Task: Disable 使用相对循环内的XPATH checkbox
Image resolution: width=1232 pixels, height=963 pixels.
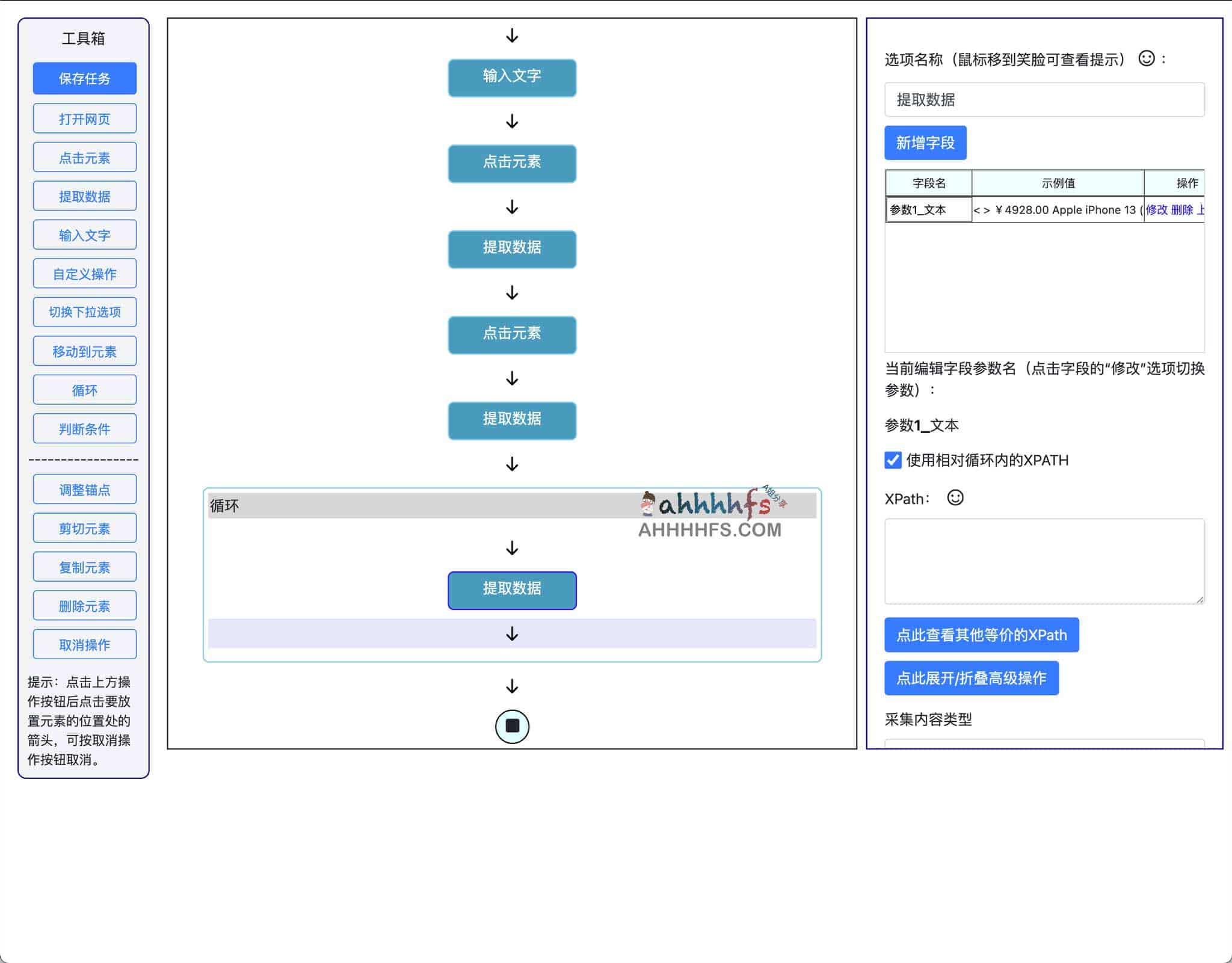Action: coord(892,460)
